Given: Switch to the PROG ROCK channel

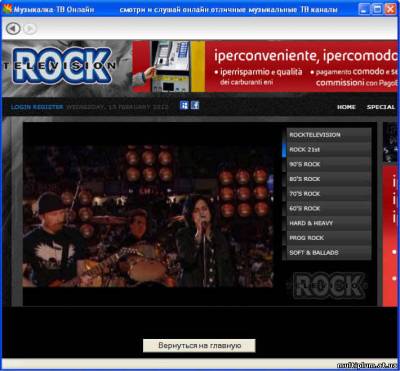Looking at the screenshot, I should click(x=327, y=238).
